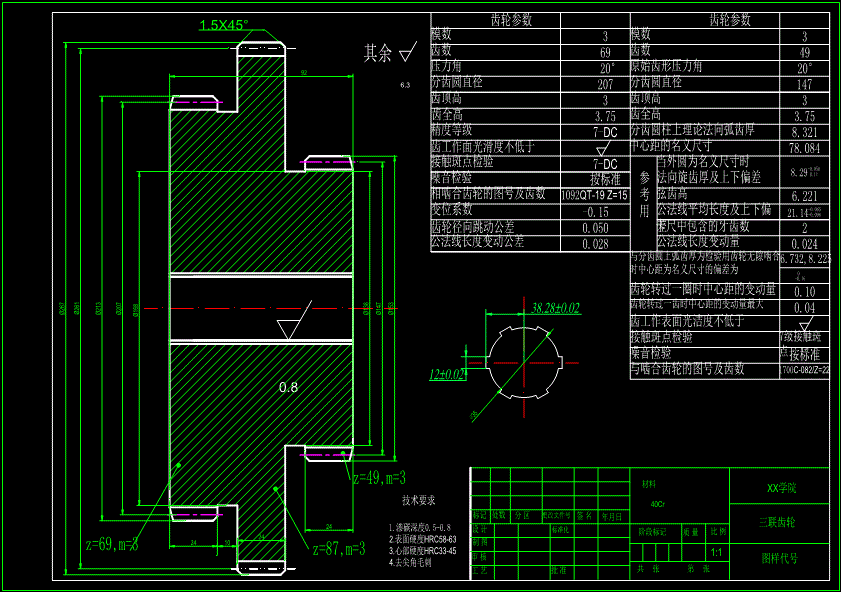Select the -0.15 modification coefficient value
This screenshot has height=592, width=841.
[595, 212]
